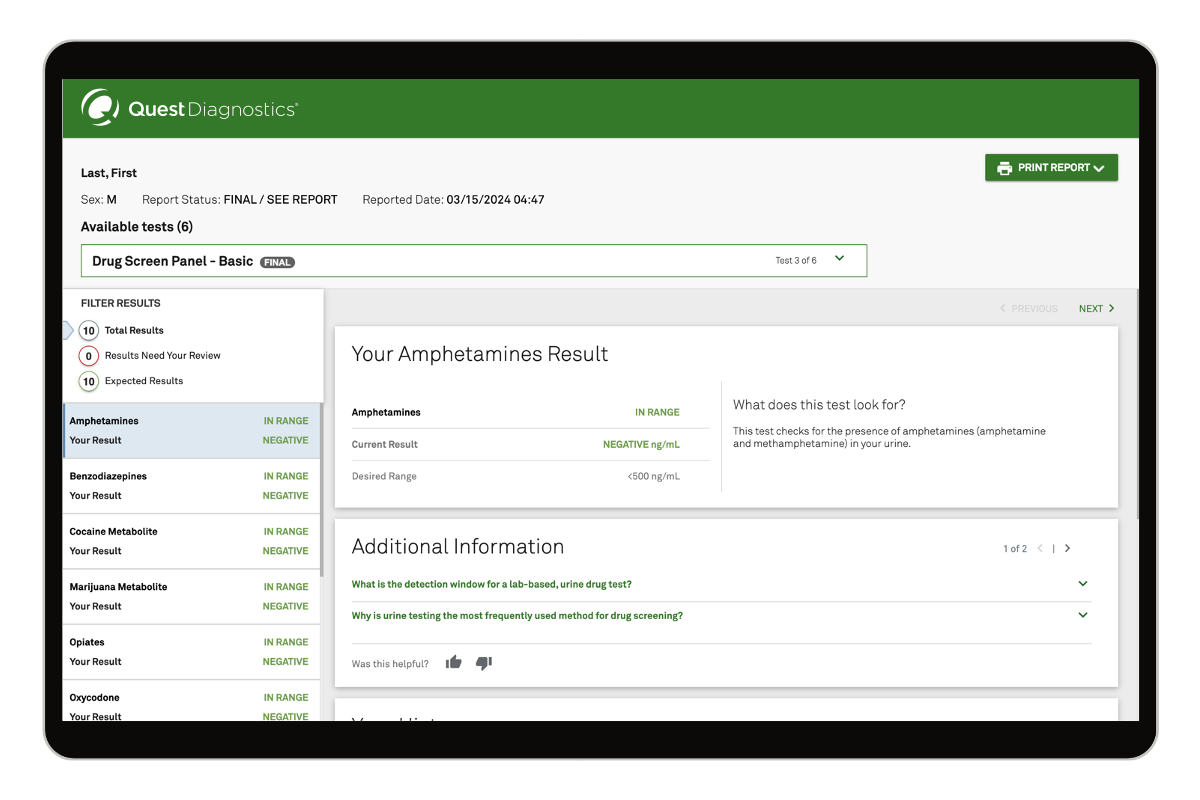Viewport: 1200px width, 800px height.
Task: Expand the detection window question
Action: pyautogui.click(x=1082, y=584)
